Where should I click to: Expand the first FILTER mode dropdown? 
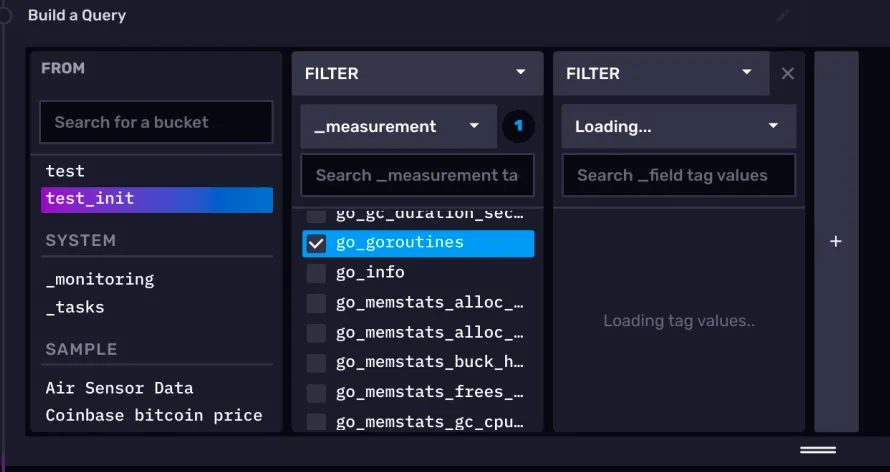[x=519, y=73]
